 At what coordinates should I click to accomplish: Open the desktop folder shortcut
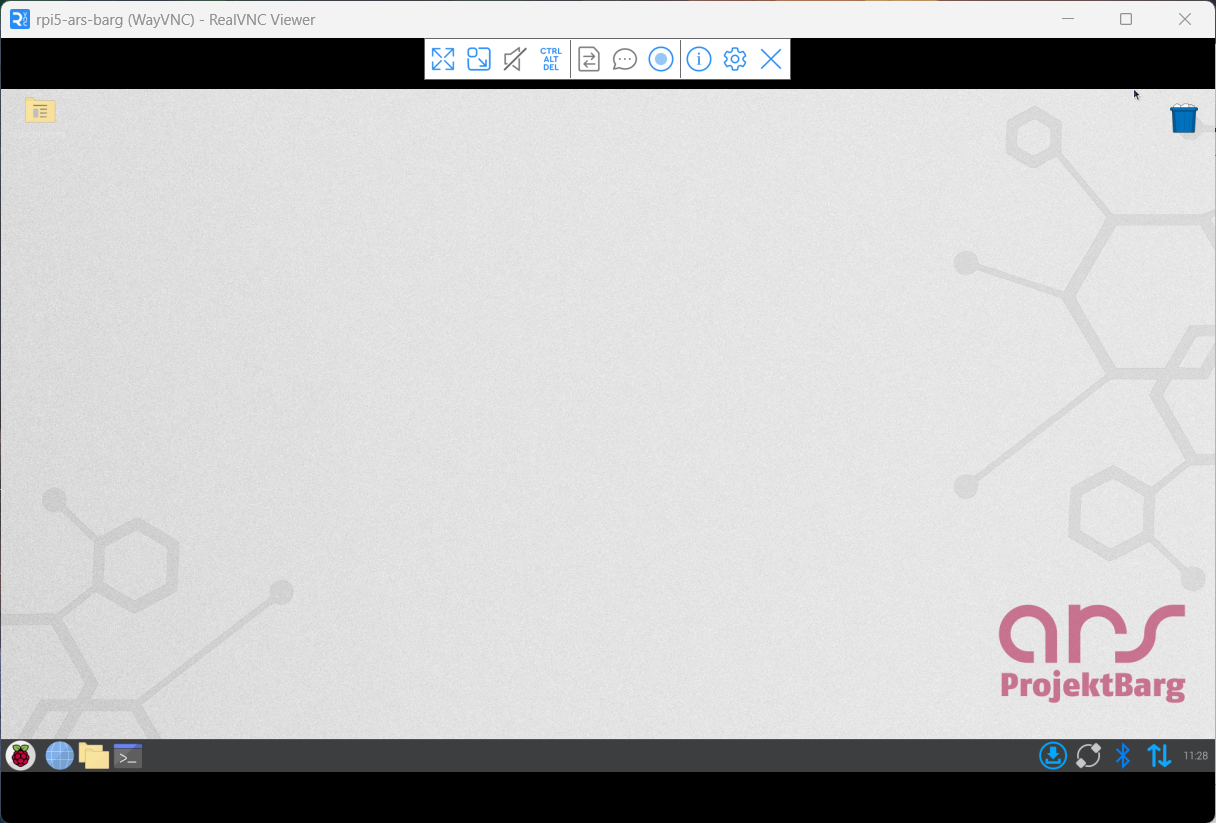(40, 110)
